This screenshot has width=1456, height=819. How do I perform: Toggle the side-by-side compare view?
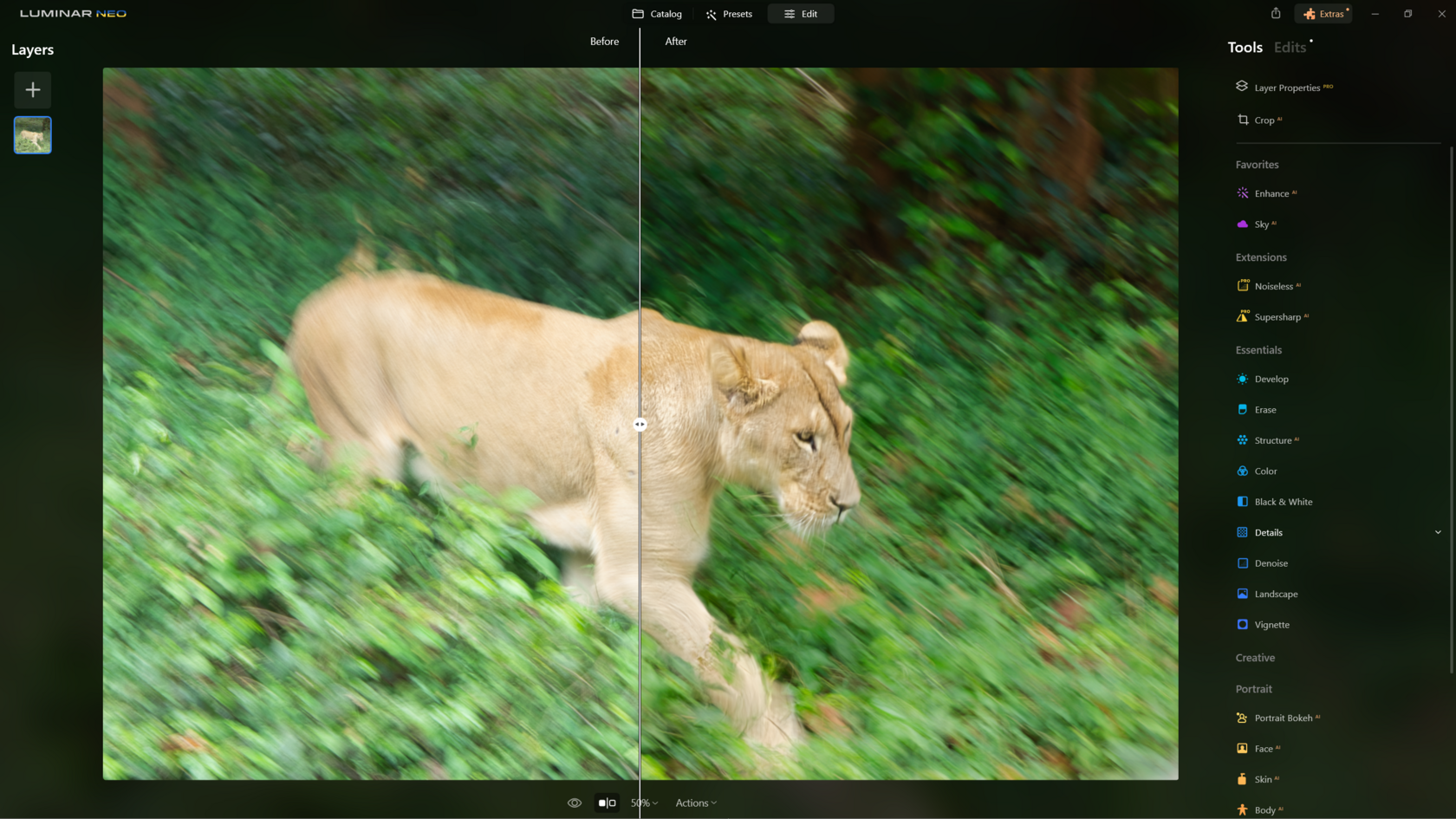tap(607, 803)
